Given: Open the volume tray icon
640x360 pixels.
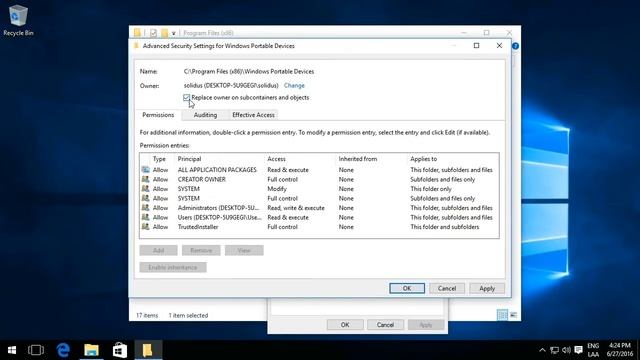Looking at the screenshot, I should [x=566, y=350].
